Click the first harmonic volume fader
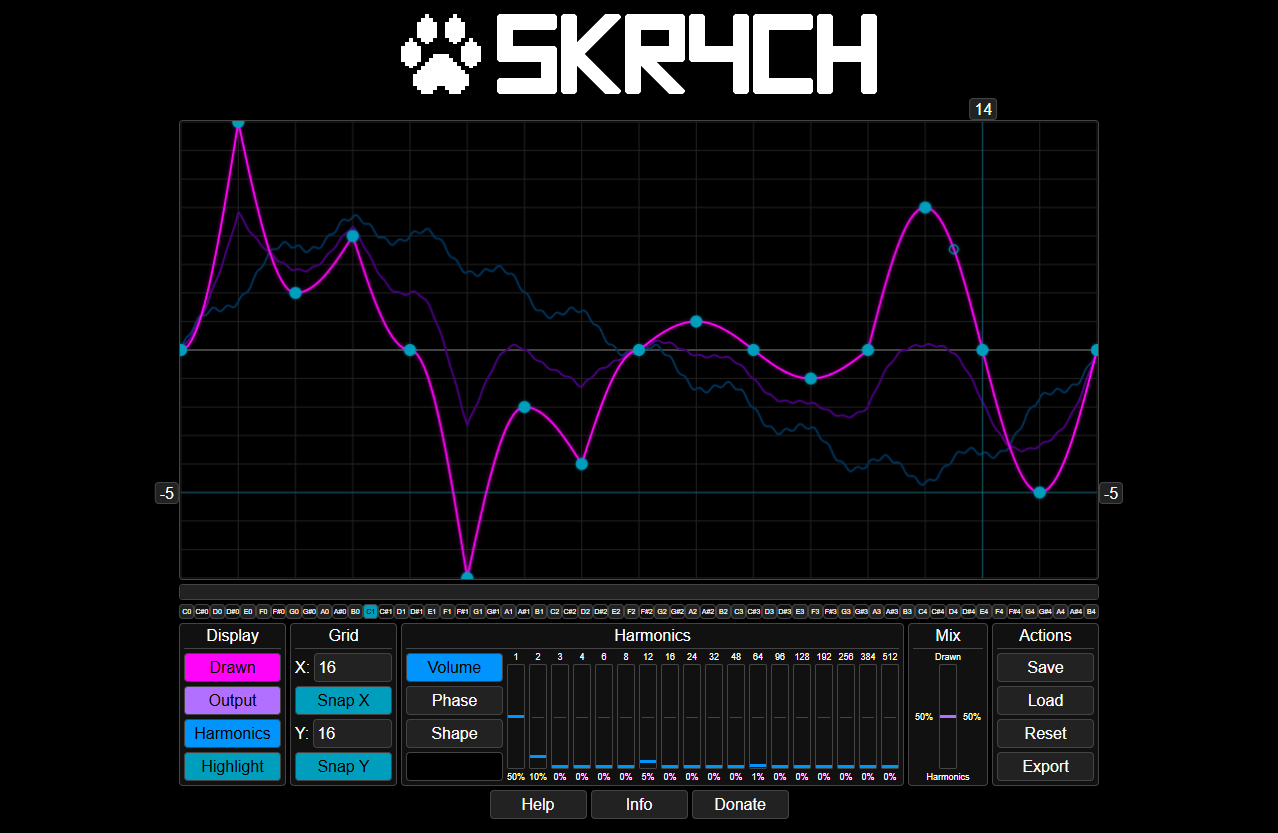 tap(515, 716)
